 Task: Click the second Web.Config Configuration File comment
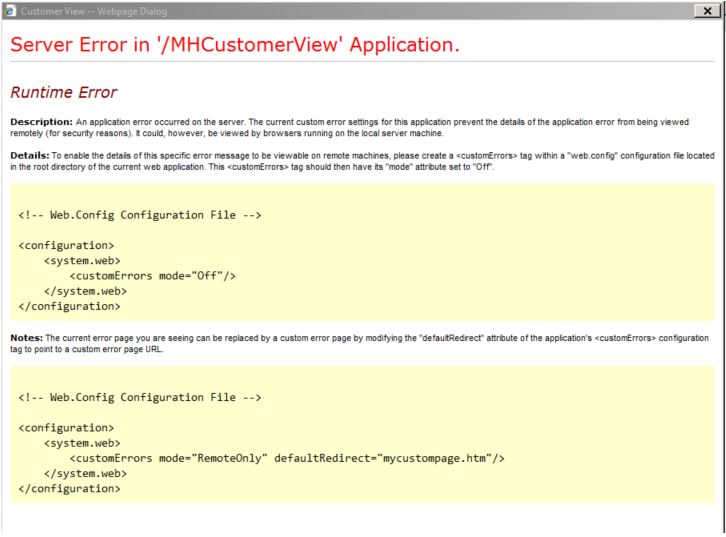140,397
